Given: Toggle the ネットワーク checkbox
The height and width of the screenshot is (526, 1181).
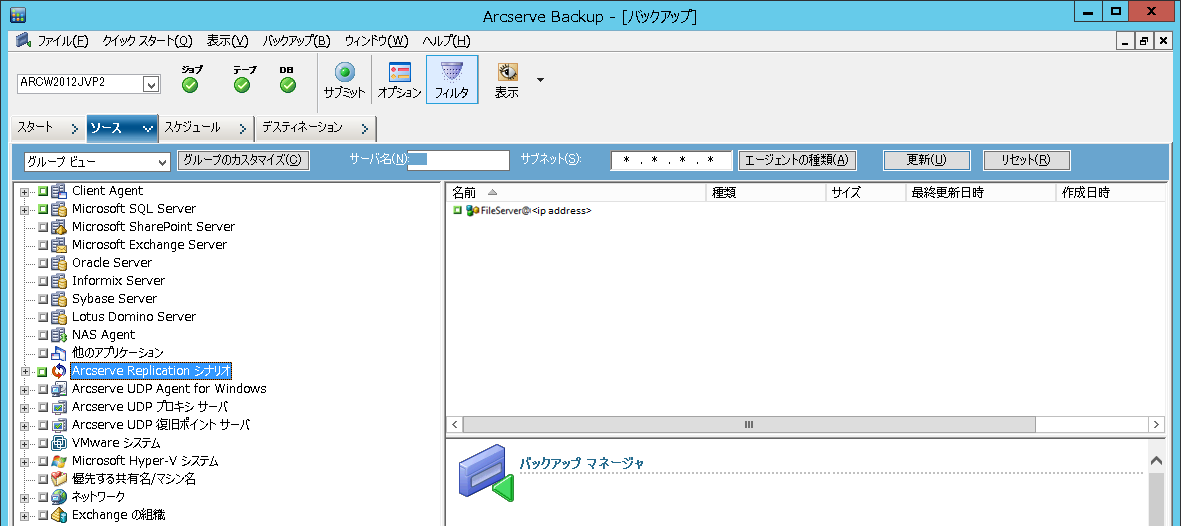Looking at the screenshot, I should (43, 497).
